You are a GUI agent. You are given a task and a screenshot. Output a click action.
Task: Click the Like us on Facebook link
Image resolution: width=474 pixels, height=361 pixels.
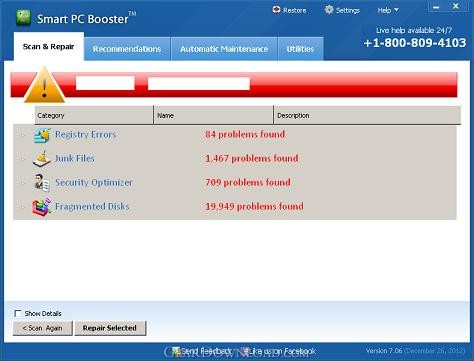coord(283,351)
